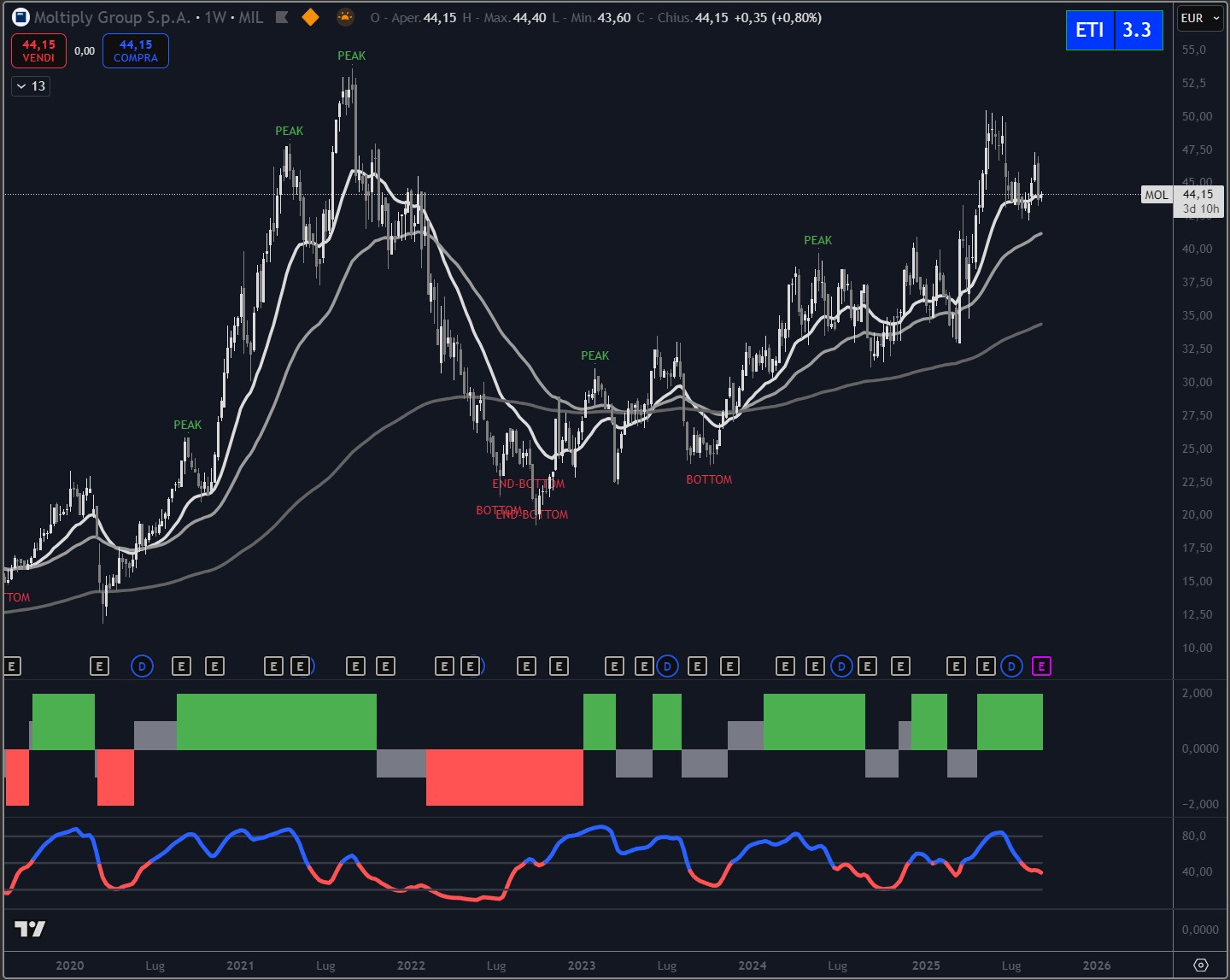This screenshot has width=1230, height=980.
Task: Click the orange diamond icon in the header
Action: tap(311, 17)
